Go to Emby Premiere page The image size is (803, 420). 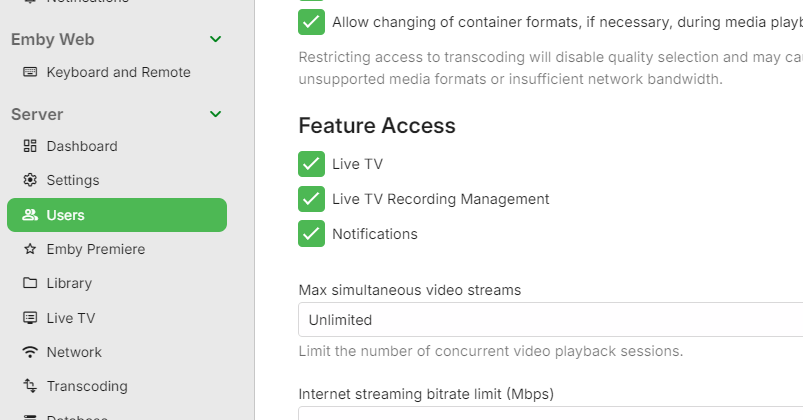tap(96, 249)
